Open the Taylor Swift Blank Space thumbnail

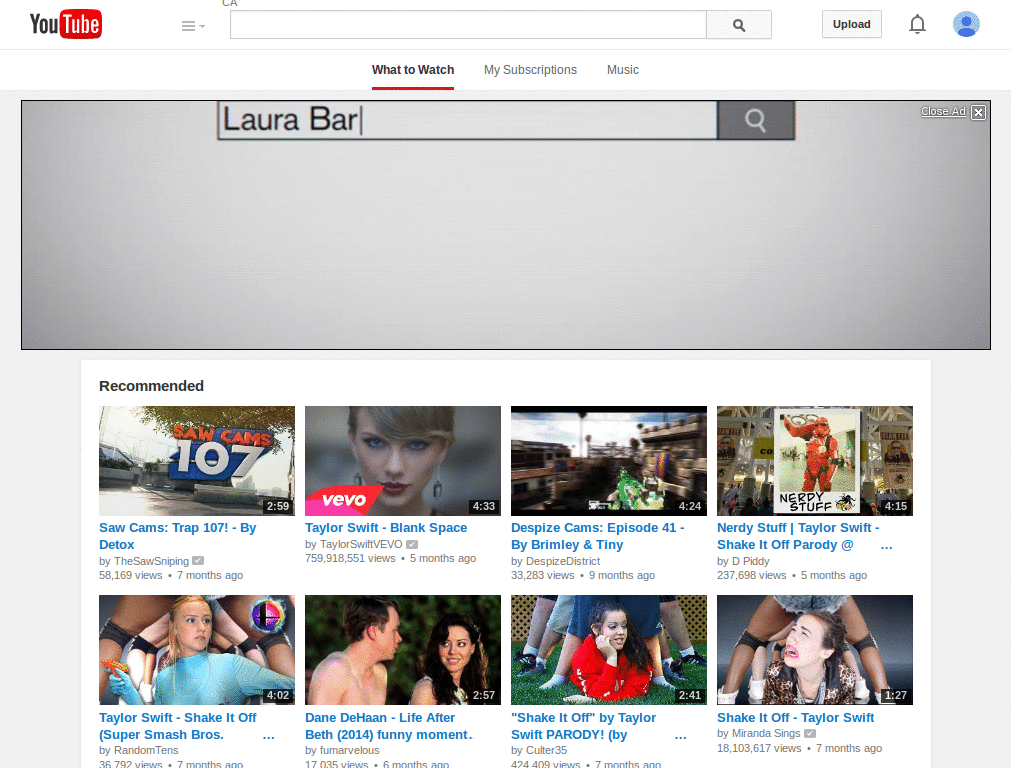(403, 461)
